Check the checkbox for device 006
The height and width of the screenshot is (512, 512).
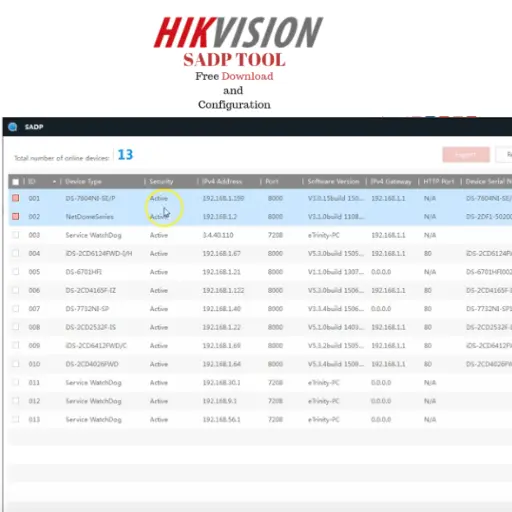coord(15,290)
